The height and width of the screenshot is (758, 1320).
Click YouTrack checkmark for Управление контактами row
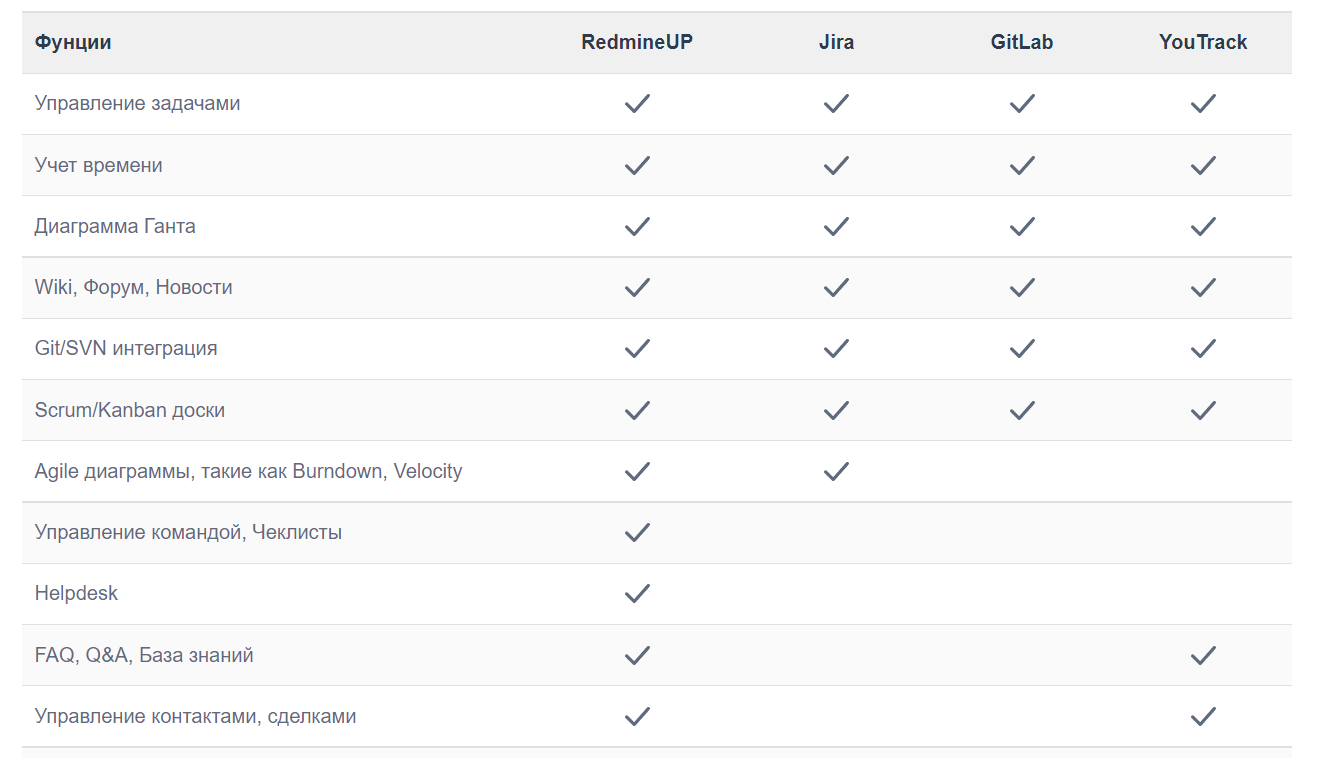tap(1203, 716)
